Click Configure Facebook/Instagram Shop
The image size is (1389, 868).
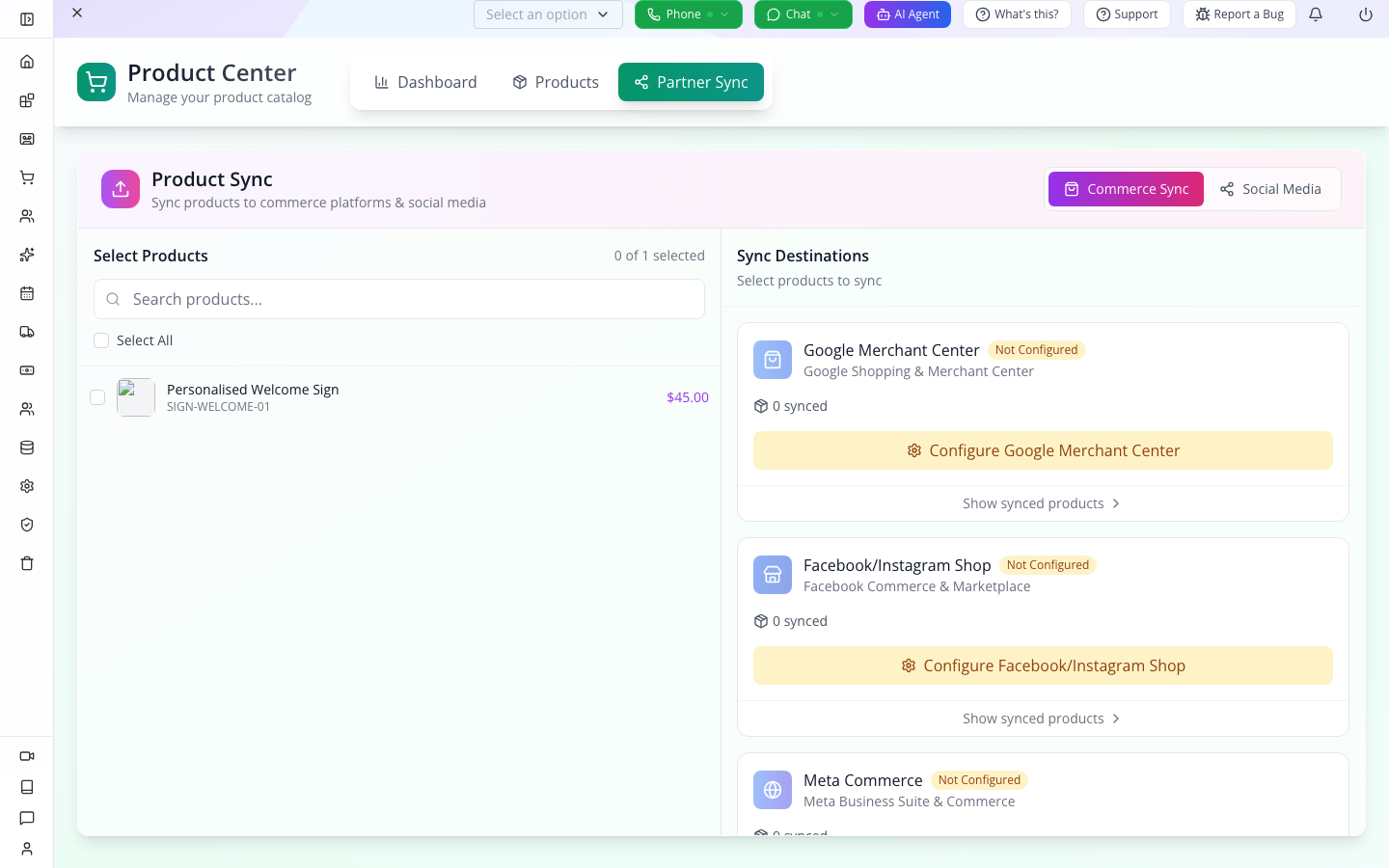coord(1043,665)
